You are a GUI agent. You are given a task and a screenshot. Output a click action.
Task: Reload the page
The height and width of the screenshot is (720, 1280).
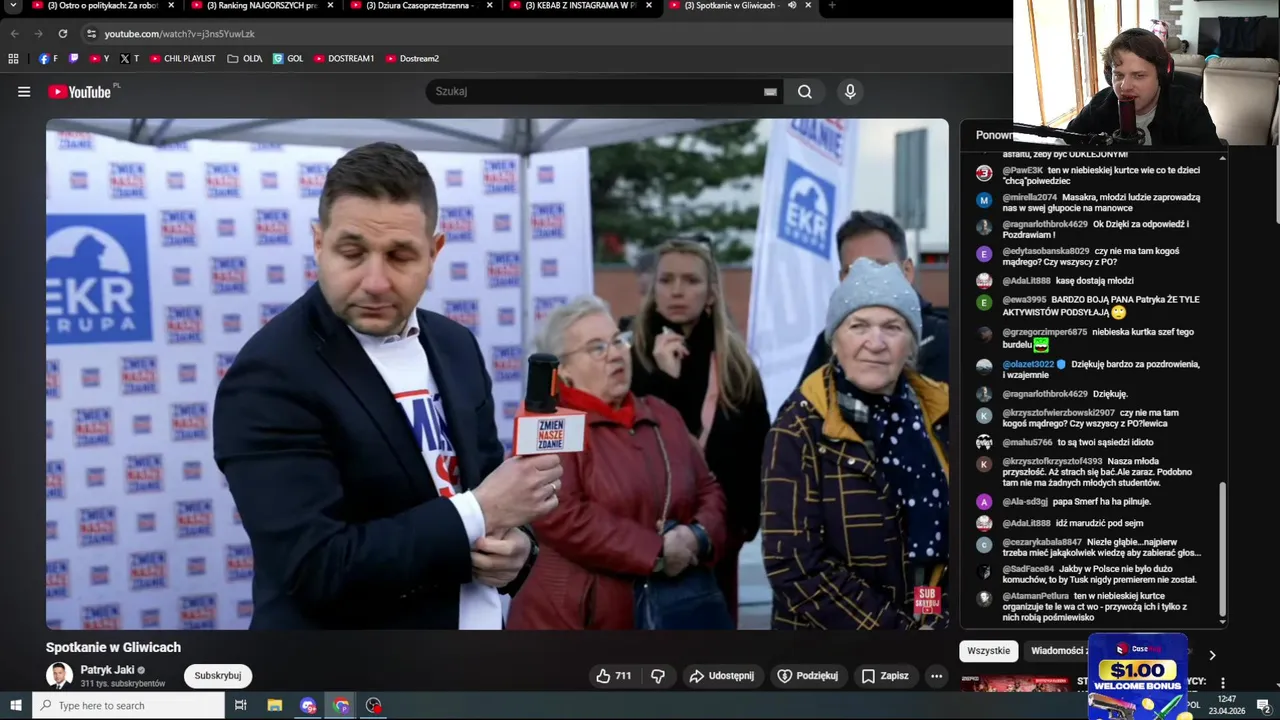tap(62, 34)
